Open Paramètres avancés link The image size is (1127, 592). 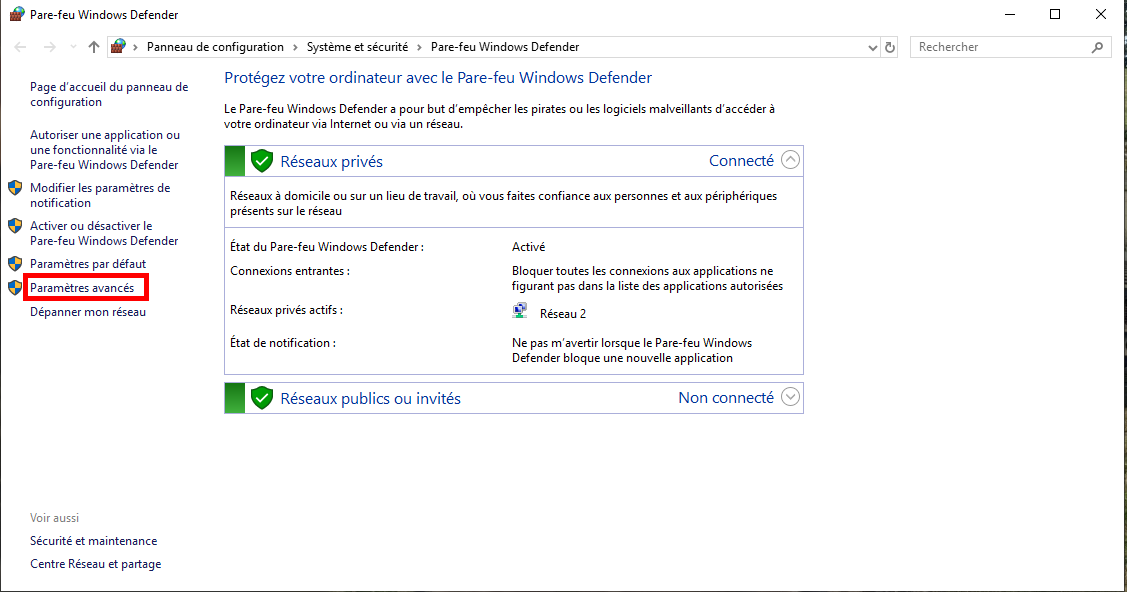pos(82,287)
